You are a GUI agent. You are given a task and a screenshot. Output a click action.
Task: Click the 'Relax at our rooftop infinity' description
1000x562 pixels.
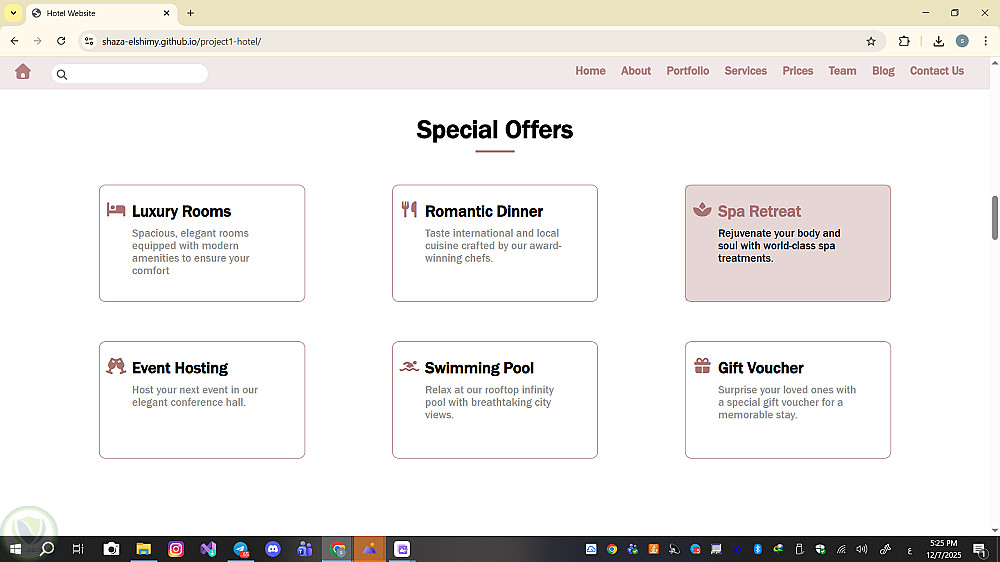(x=489, y=402)
